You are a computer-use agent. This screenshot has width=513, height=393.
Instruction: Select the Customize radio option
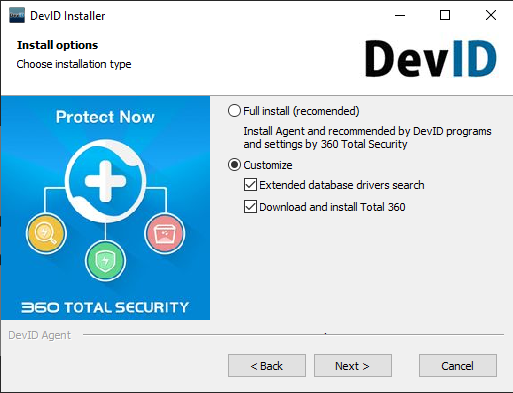234,165
